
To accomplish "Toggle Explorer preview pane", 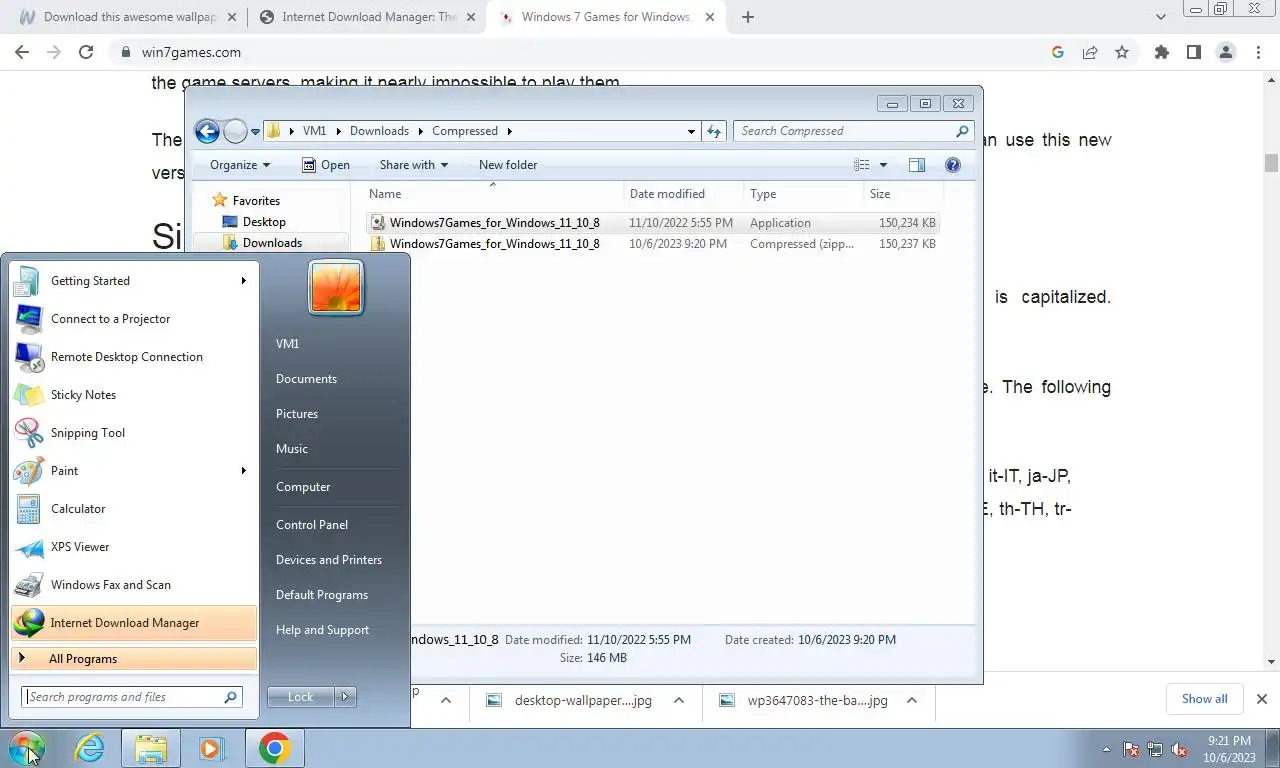I will (917, 165).
